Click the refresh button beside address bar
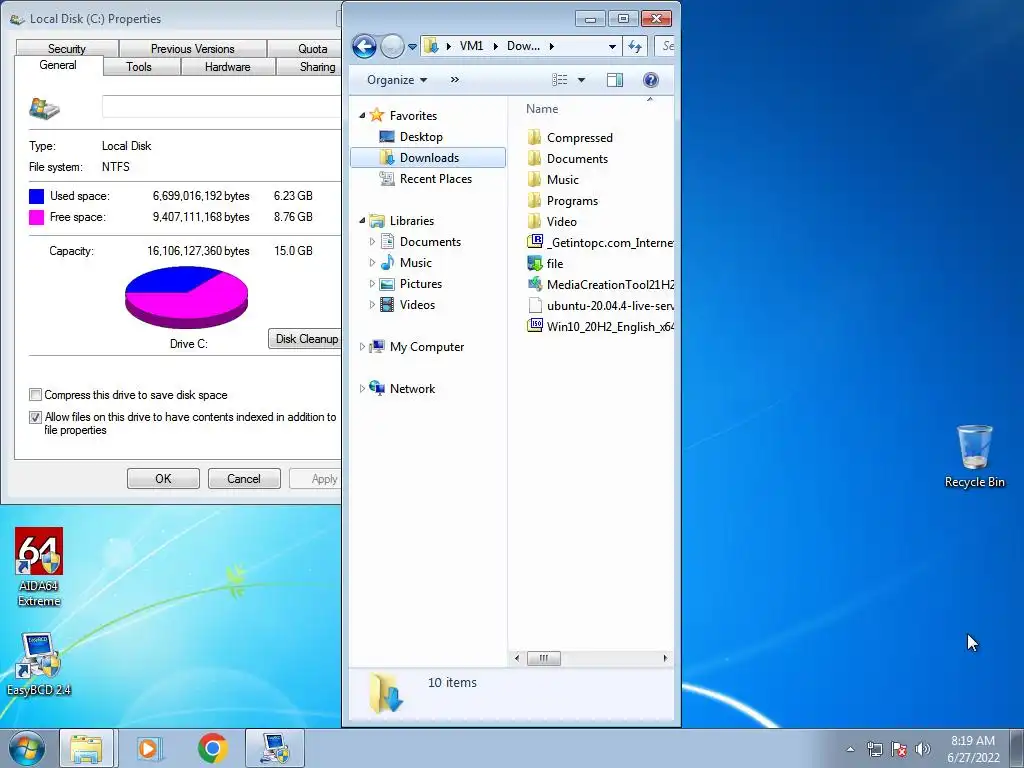The width and height of the screenshot is (1024, 768). pyautogui.click(x=635, y=46)
